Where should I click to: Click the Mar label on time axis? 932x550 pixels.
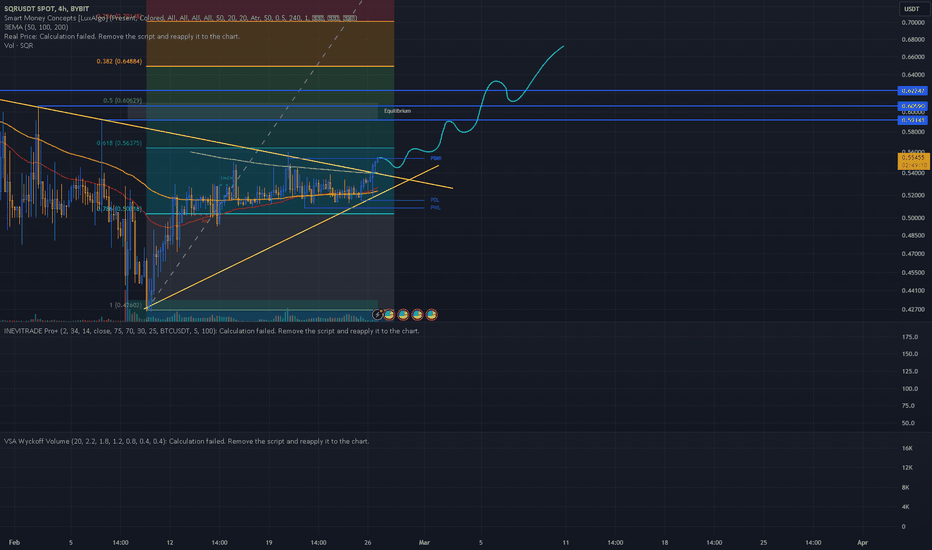point(424,543)
